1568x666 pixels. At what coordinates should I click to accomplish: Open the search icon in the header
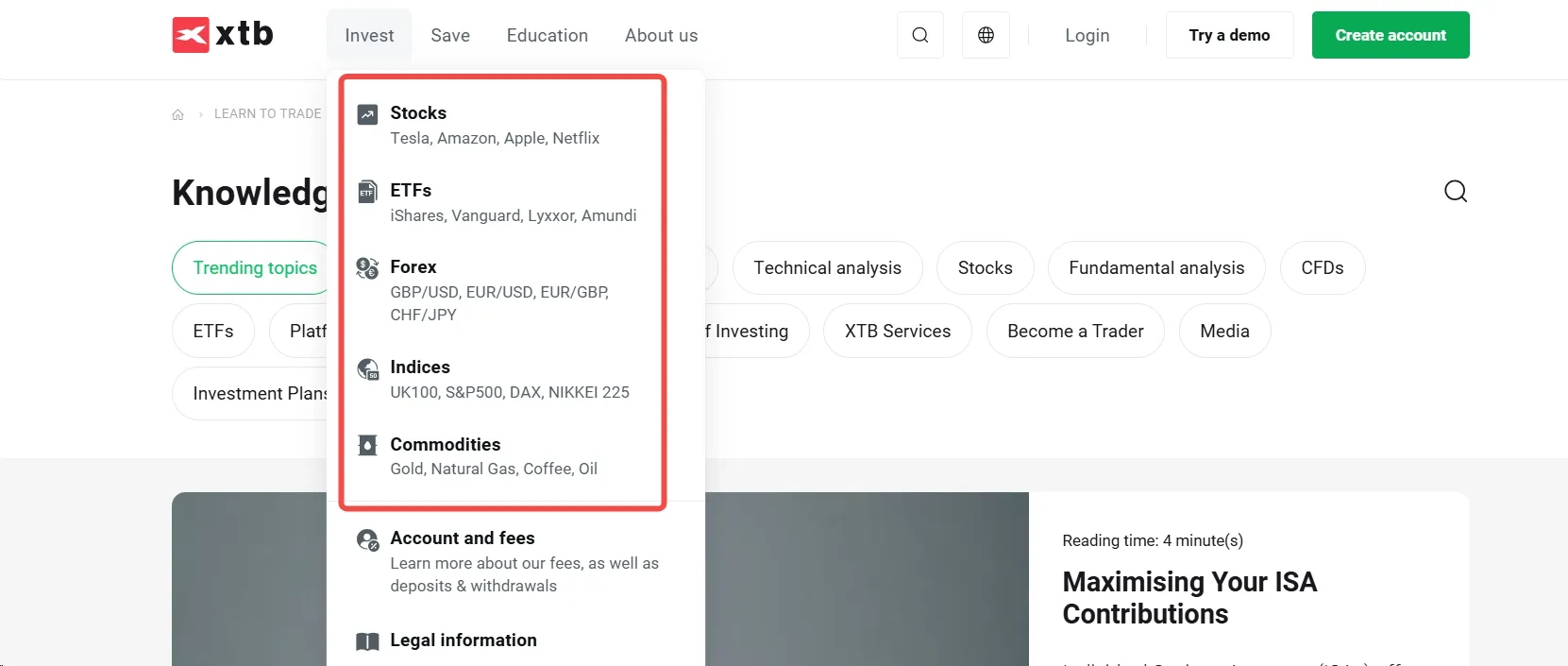coord(920,35)
